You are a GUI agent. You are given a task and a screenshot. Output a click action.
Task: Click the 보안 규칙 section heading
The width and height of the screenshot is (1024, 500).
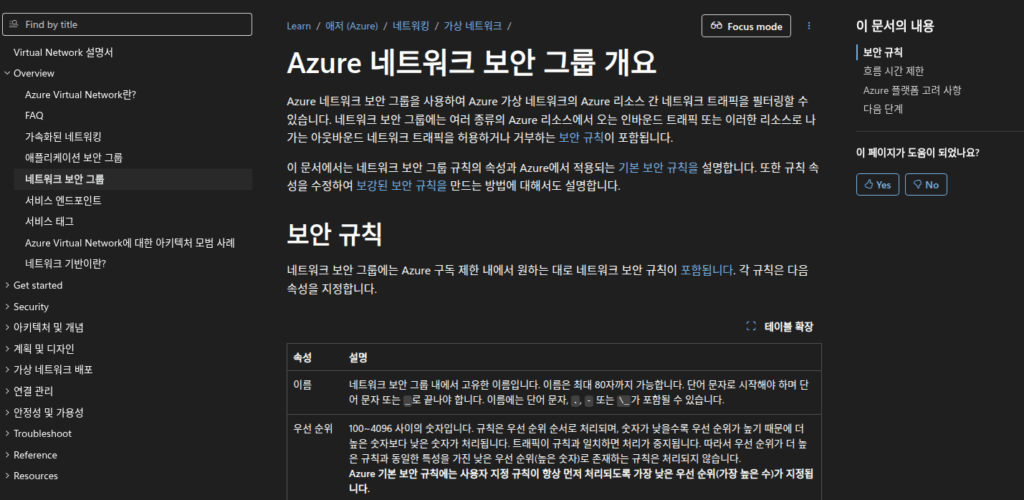[x=334, y=234]
